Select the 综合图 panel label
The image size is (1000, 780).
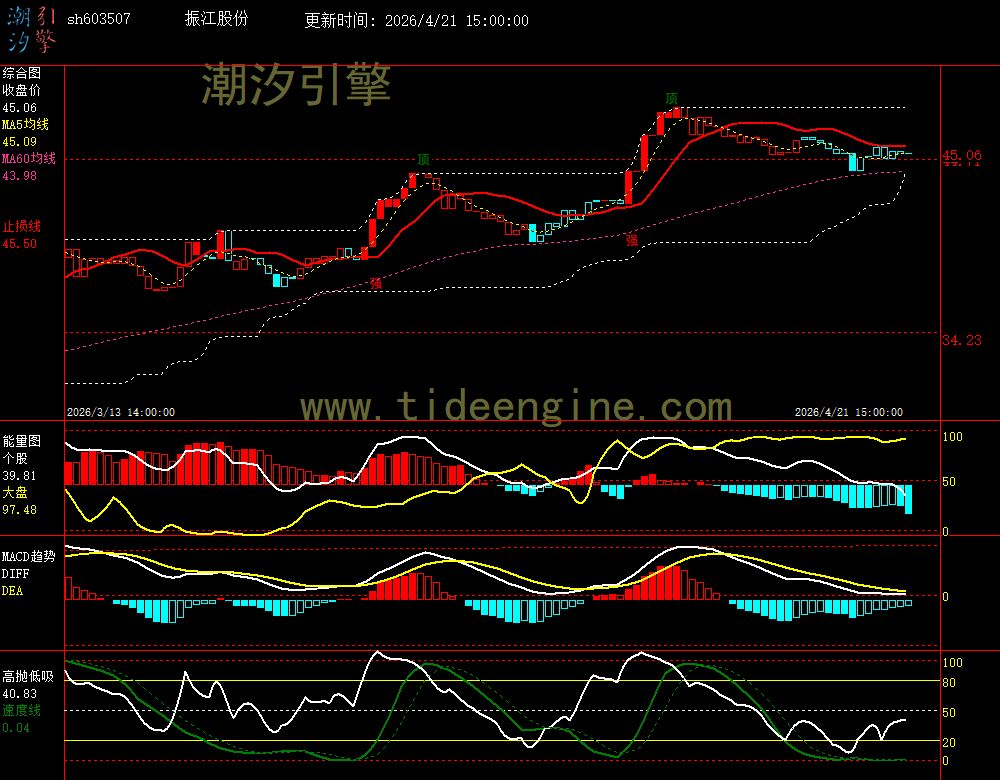(x=21, y=73)
